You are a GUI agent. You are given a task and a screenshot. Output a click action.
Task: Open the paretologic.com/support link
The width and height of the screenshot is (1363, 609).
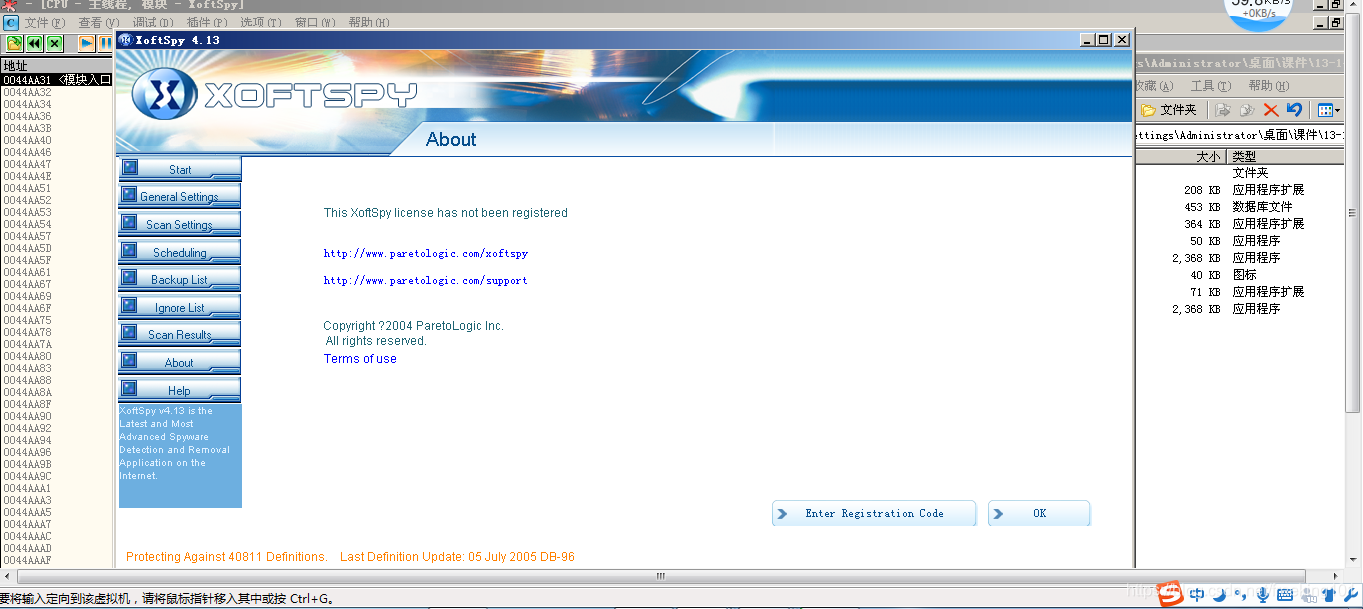426,281
